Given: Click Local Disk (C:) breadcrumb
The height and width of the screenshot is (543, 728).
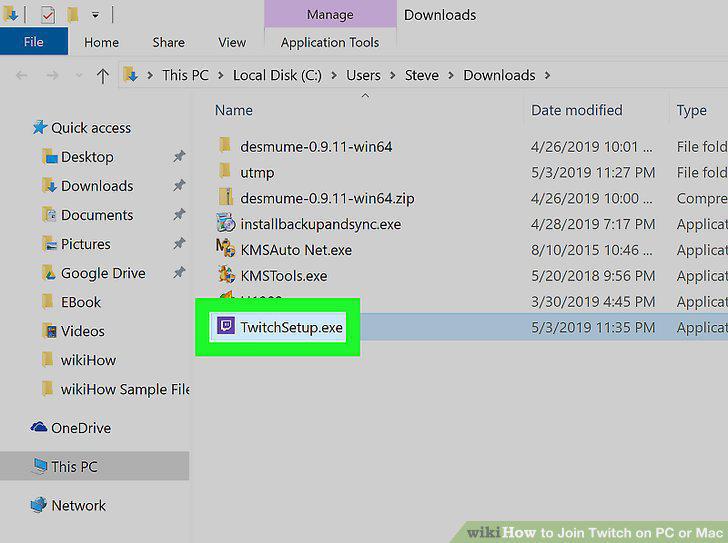Looking at the screenshot, I should pyautogui.click(x=277, y=75).
